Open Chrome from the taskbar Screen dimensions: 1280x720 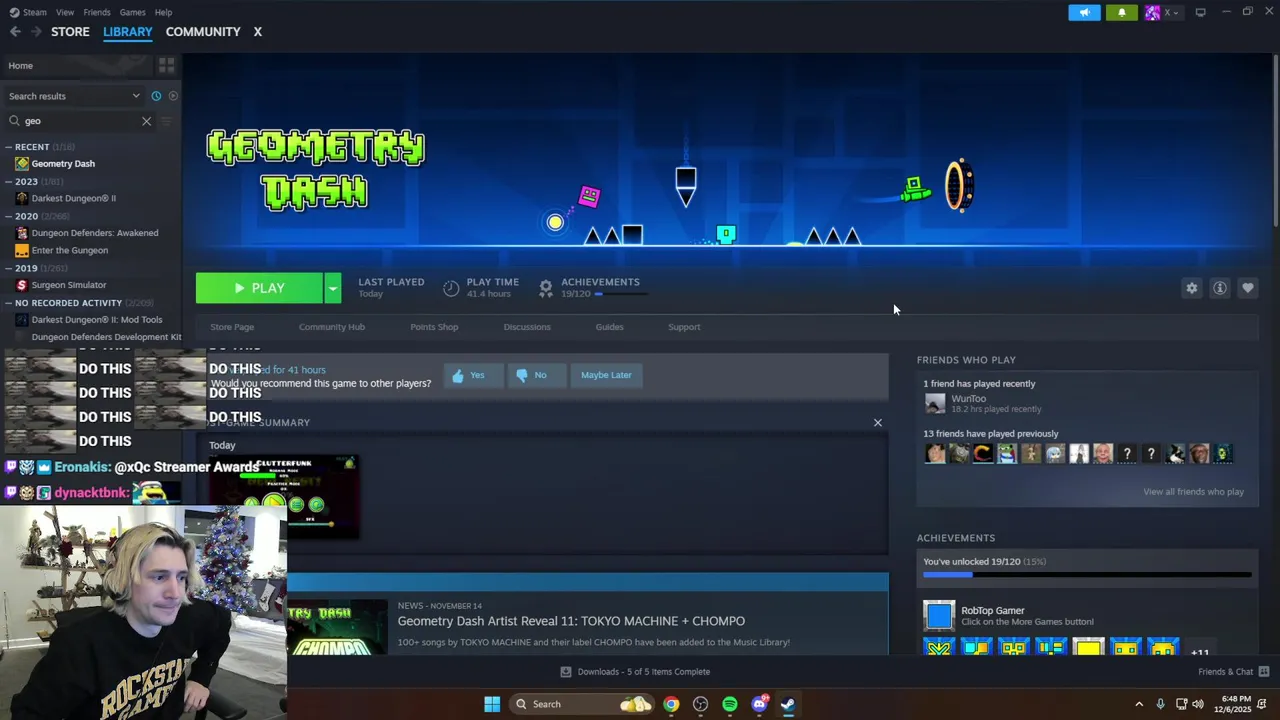click(671, 704)
